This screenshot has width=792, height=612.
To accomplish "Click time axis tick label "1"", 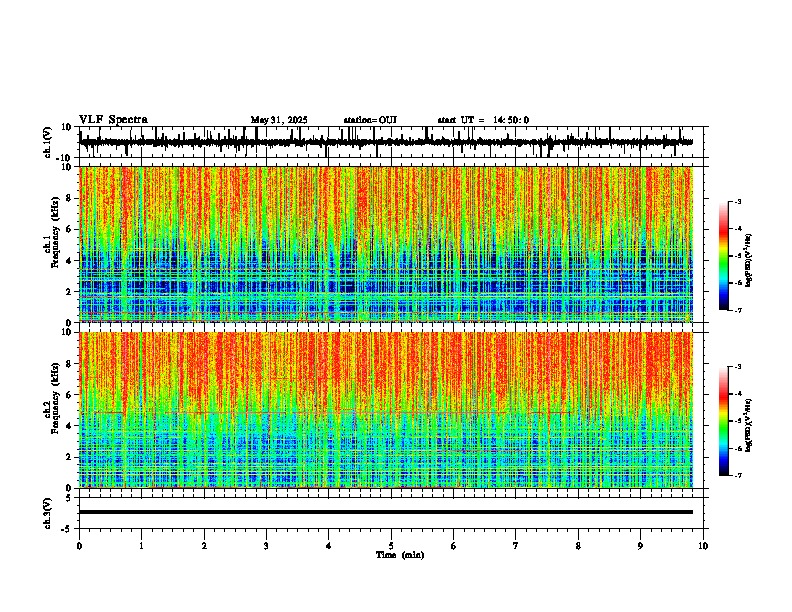I will coord(141,546).
